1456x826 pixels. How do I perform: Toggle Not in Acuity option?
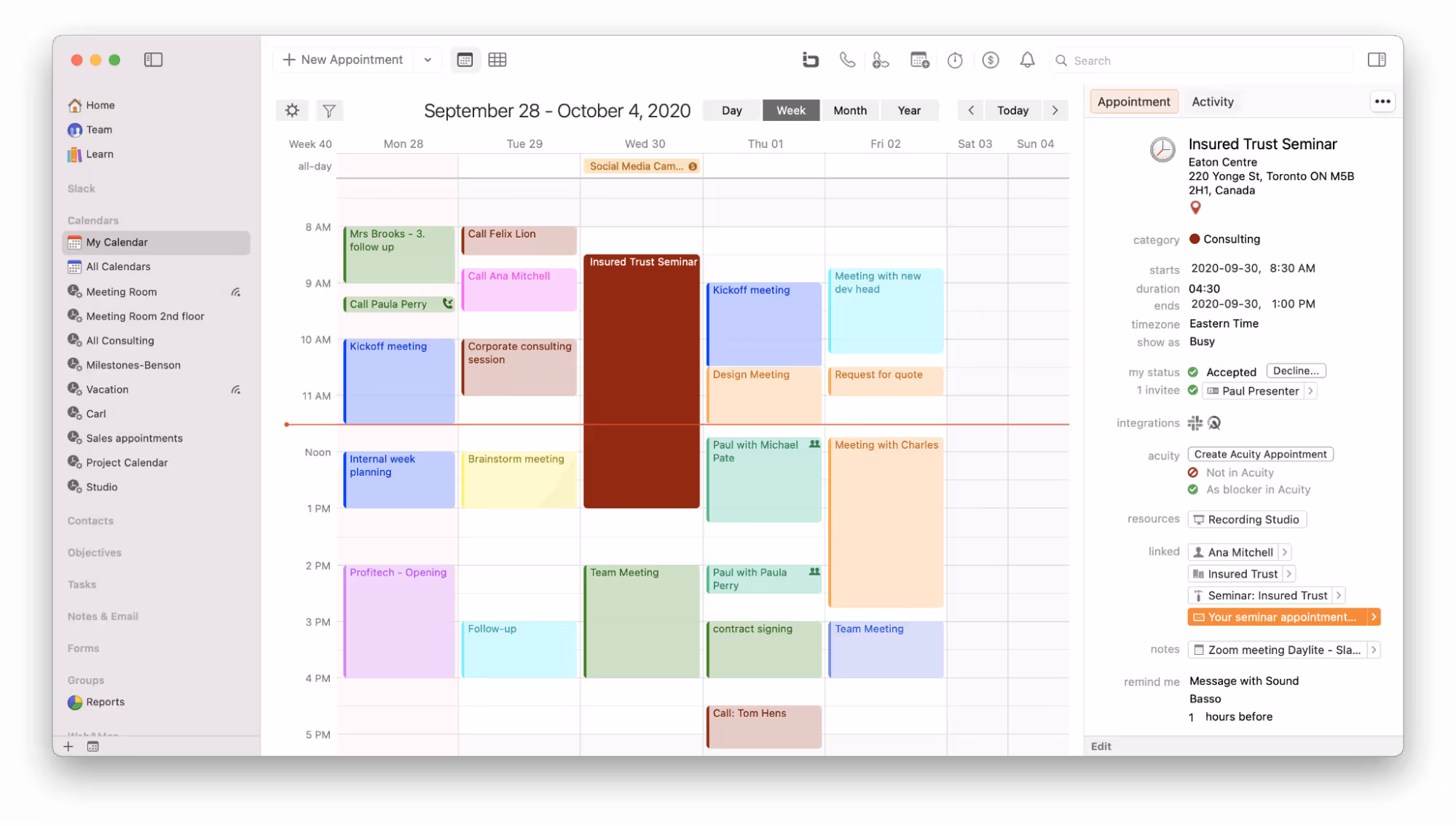point(1192,473)
